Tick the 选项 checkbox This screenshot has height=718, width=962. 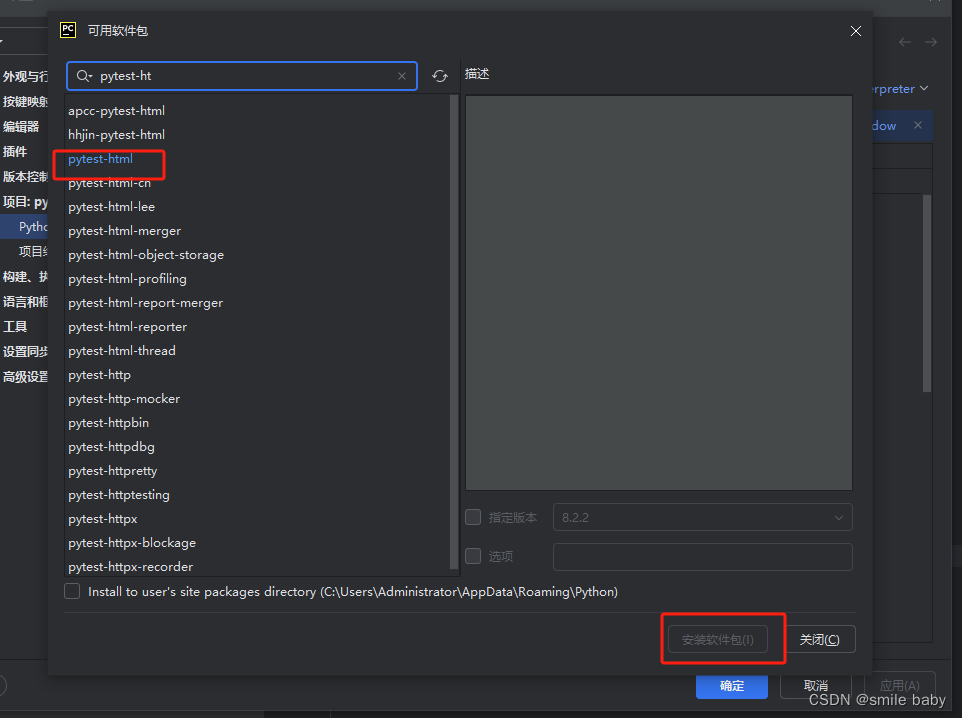pos(473,556)
